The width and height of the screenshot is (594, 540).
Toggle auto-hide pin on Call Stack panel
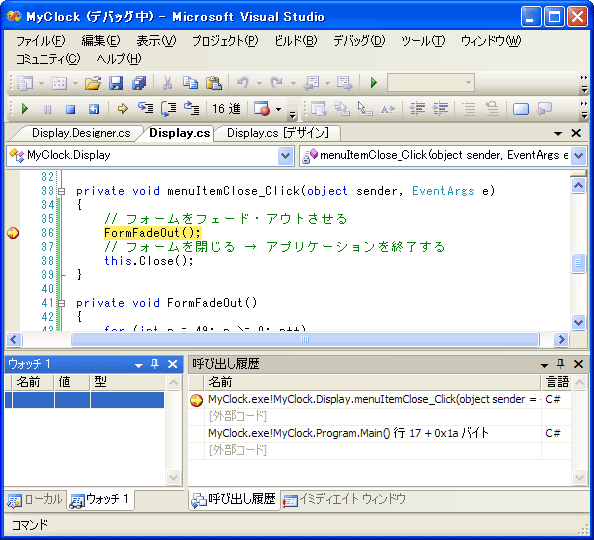(x=561, y=364)
